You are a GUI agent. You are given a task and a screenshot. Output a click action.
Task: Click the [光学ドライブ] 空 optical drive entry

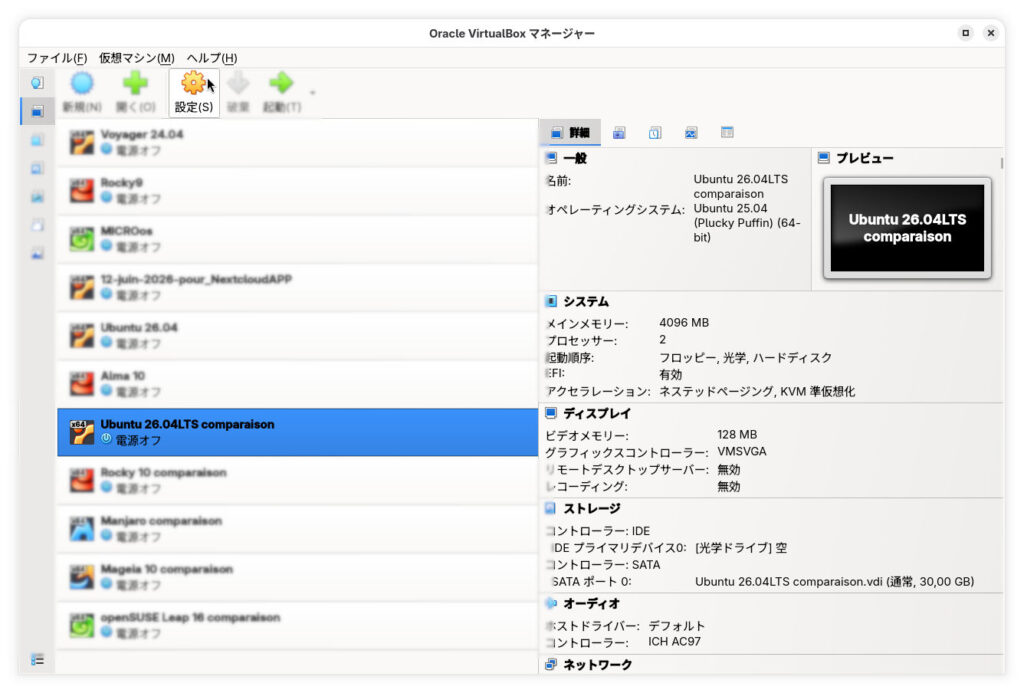coord(741,548)
